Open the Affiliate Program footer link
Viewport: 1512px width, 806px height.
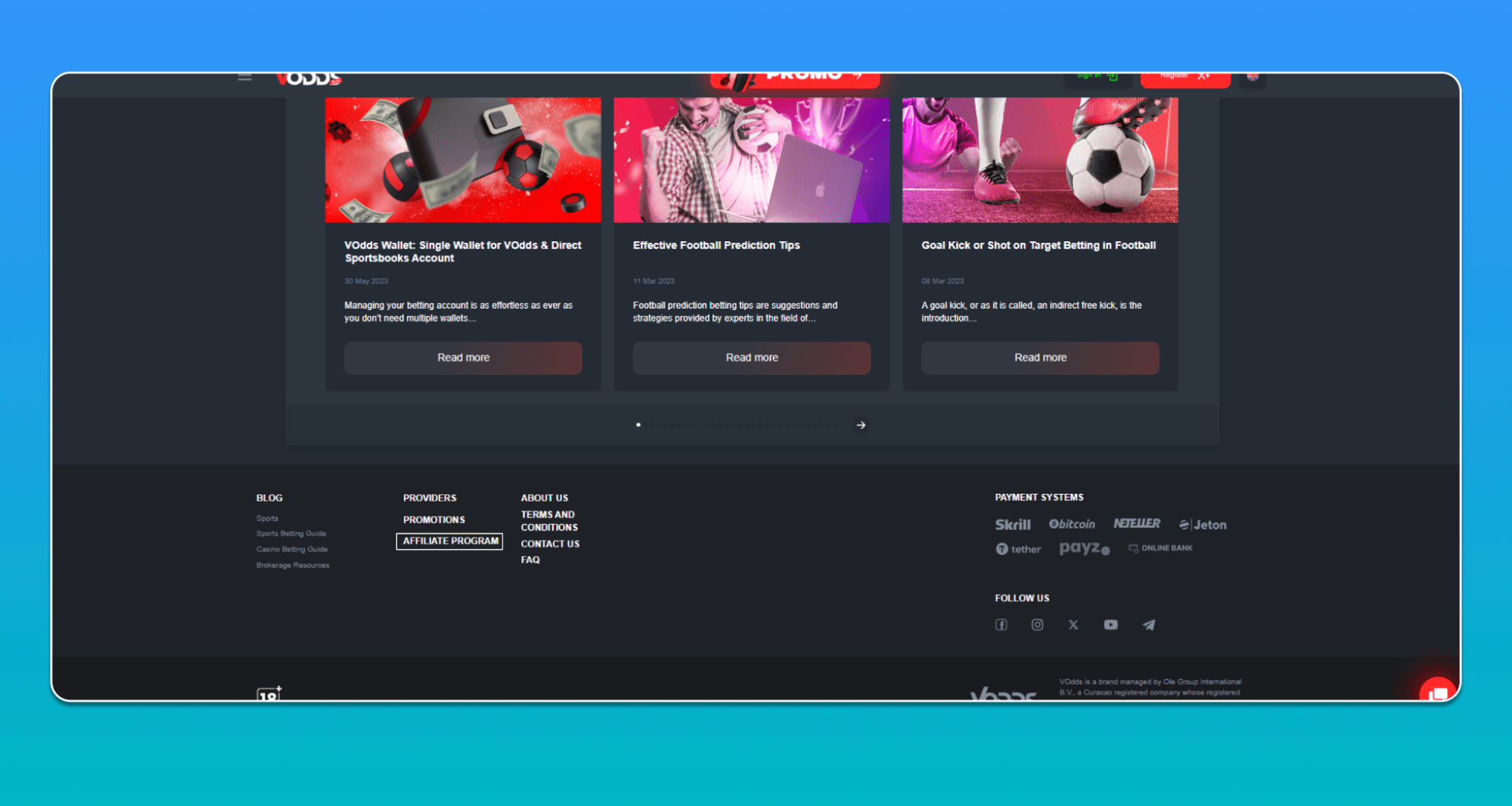click(x=450, y=541)
